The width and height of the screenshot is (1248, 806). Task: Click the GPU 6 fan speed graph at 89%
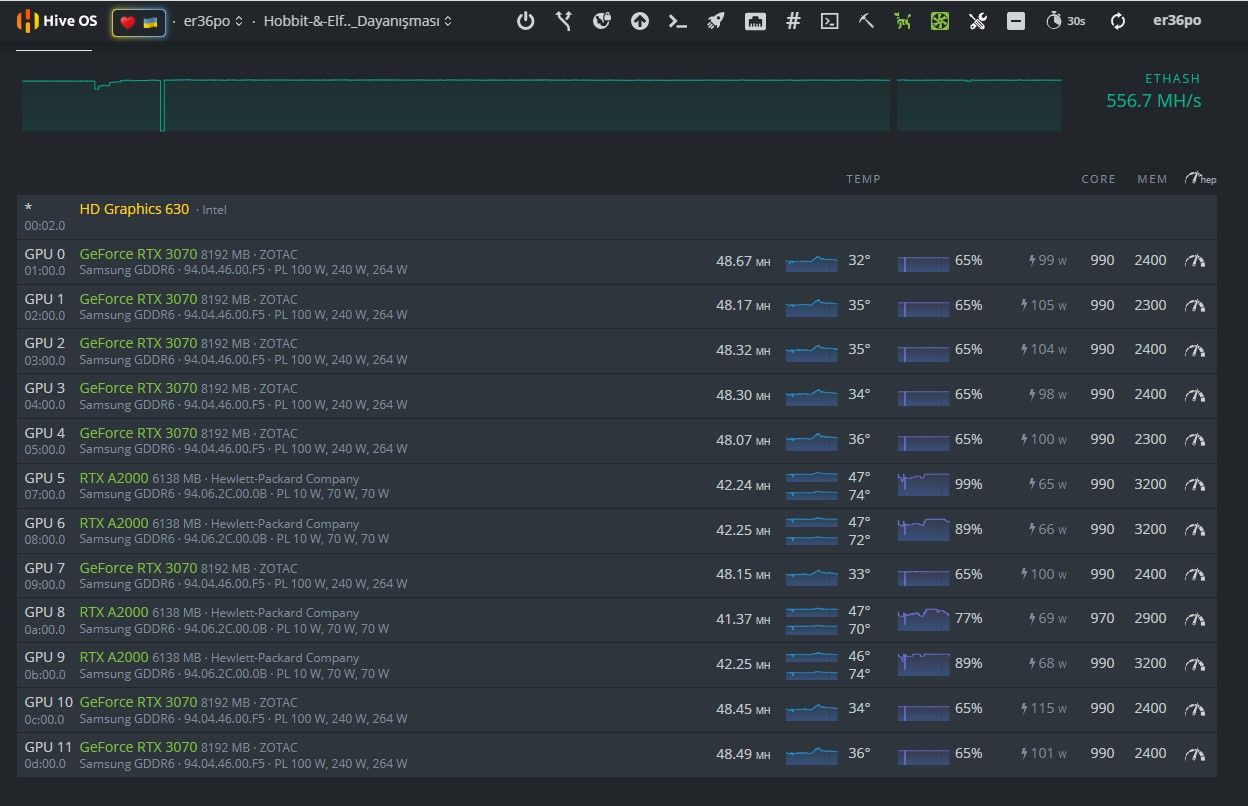(x=923, y=529)
